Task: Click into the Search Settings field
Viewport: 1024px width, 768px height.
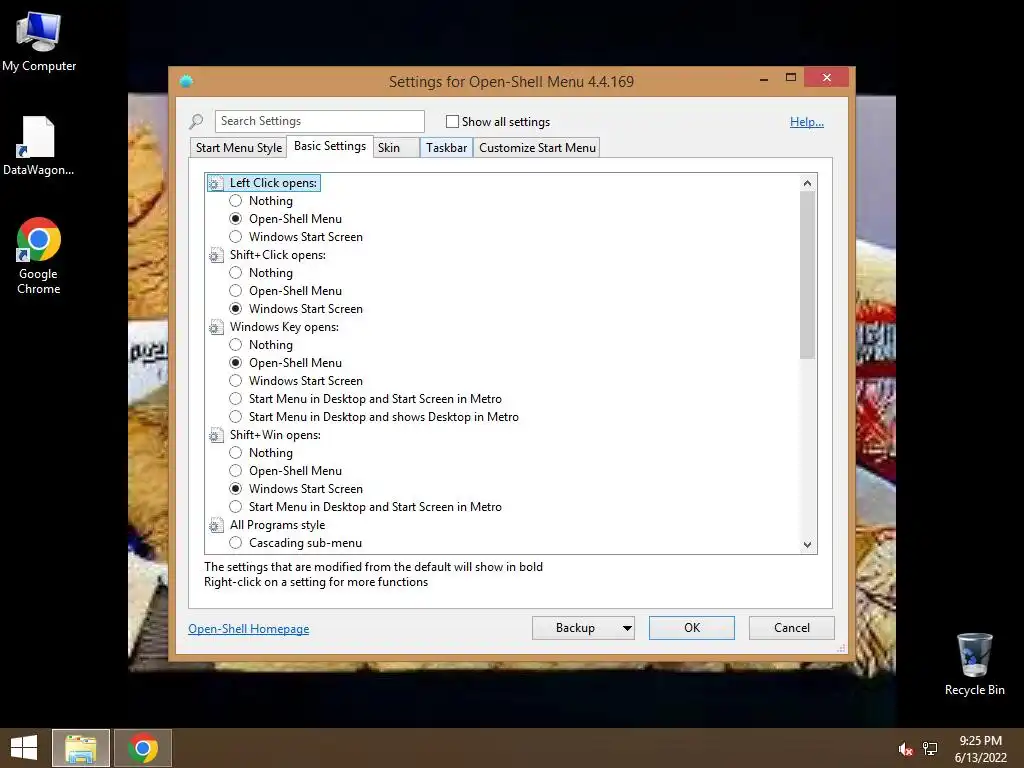Action: [x=319, y=121]
